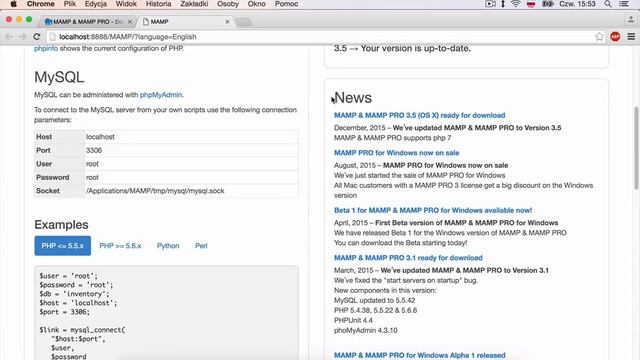This screenshot has height=360, width=640.
Task: Click the Wi-Fi status icon
Action: click(x=516, y=4)
